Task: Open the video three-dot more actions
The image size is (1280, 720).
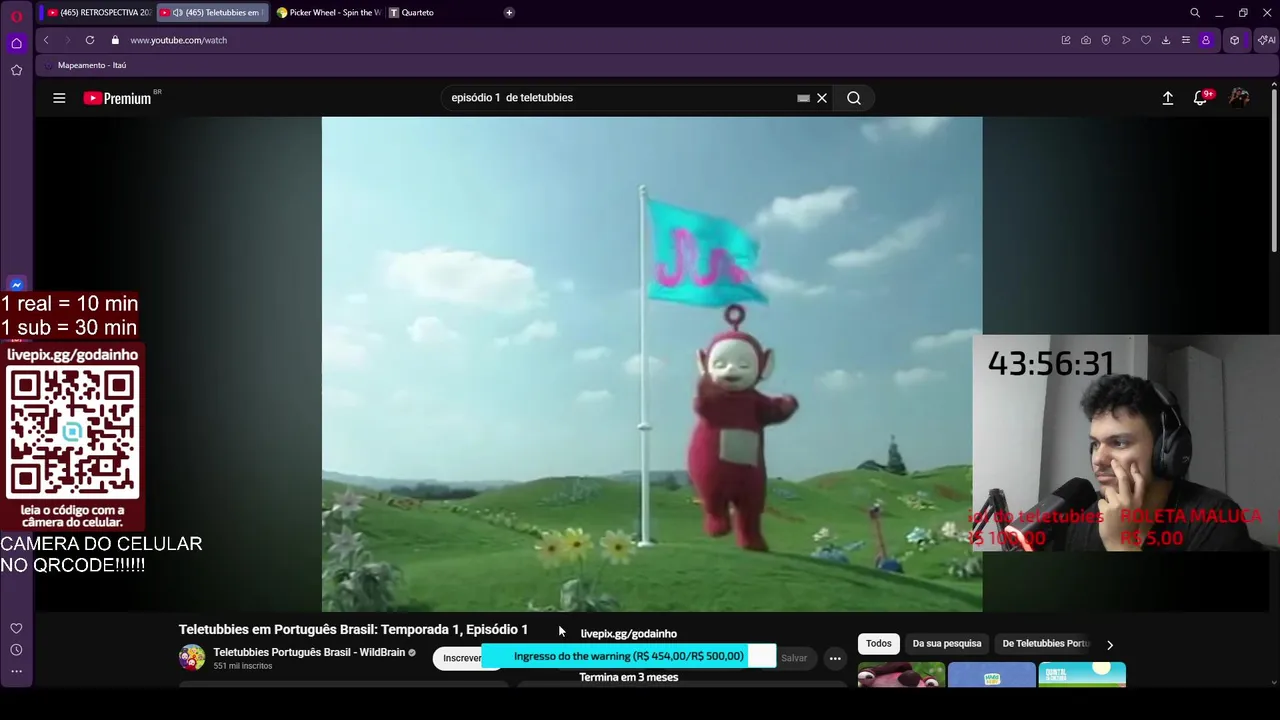Action: (835, 658)
